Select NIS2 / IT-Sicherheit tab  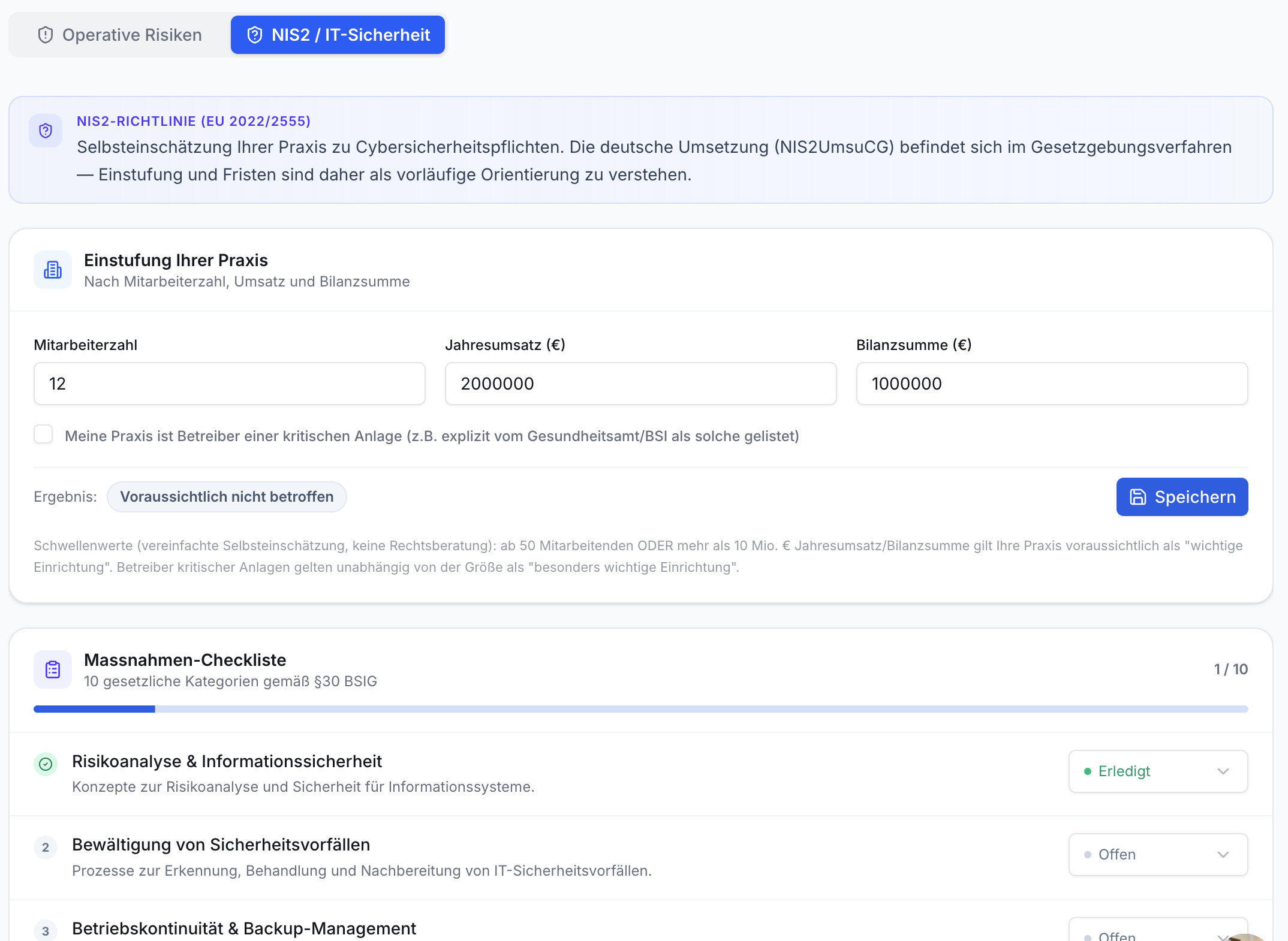338,35
